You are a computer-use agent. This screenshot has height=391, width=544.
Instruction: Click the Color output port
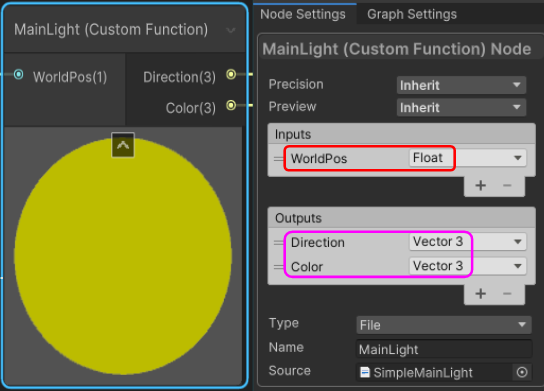pos(231,105)
